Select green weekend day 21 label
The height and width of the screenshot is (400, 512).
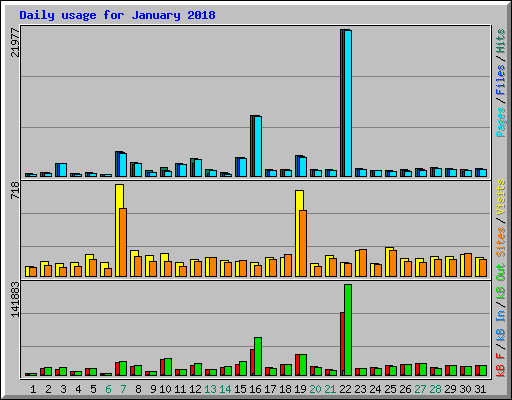tap(330, 389)
